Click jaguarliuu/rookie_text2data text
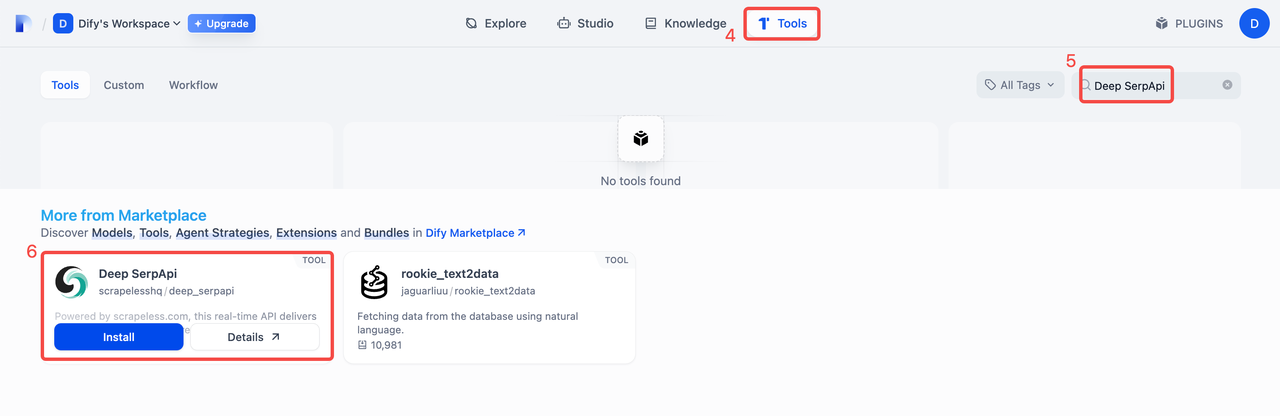 tap(468, 291)
